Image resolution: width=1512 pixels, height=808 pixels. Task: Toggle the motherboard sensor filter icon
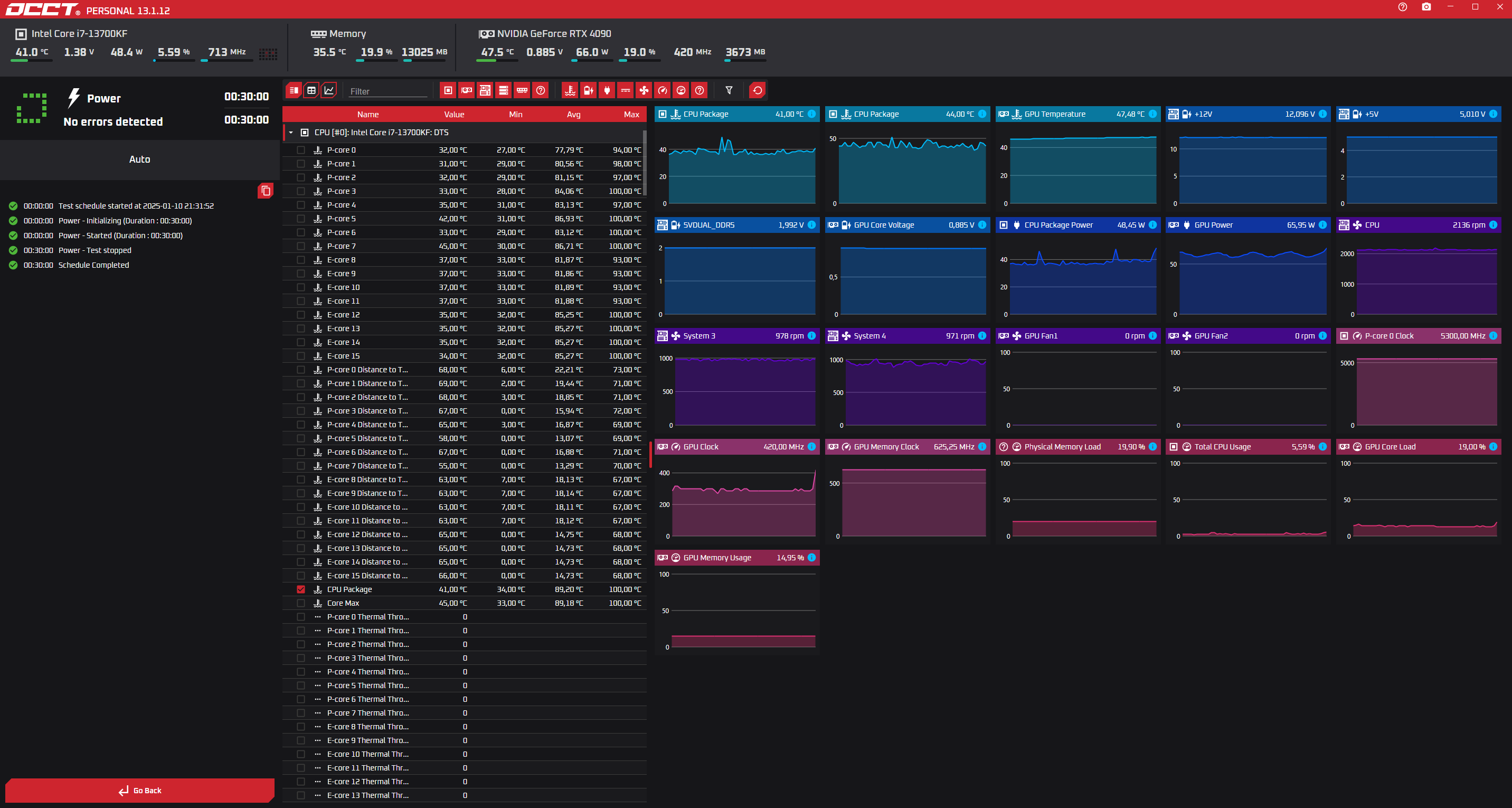click(485, 90)
